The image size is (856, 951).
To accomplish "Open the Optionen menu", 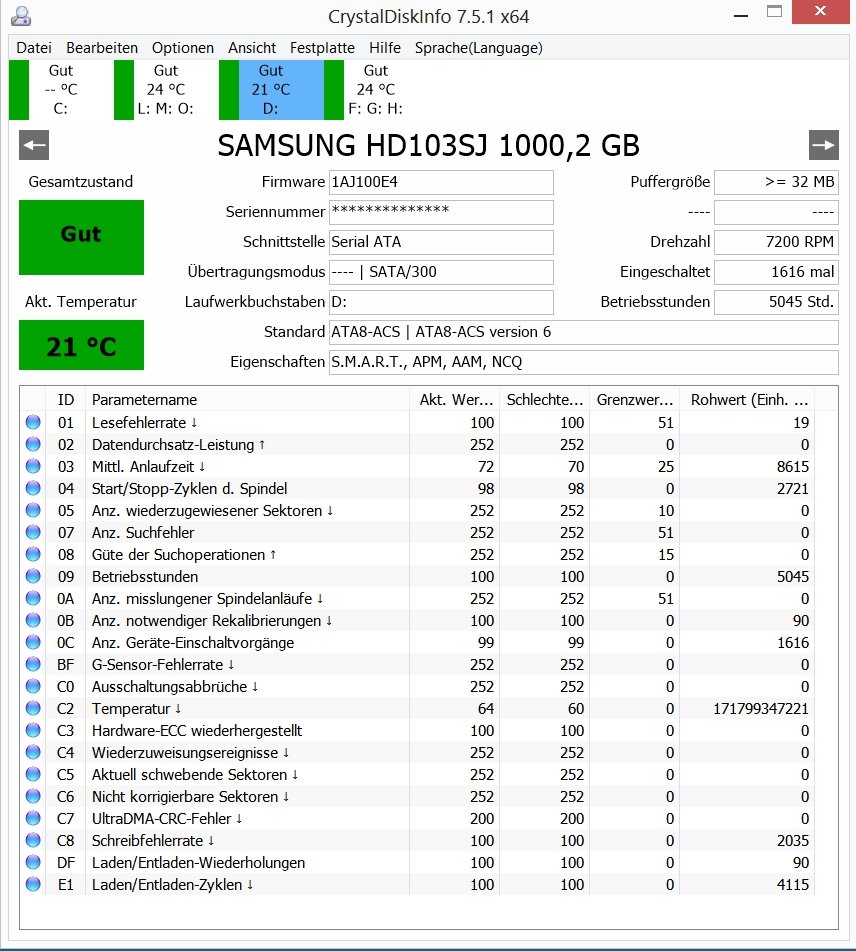I will point(183,48).
